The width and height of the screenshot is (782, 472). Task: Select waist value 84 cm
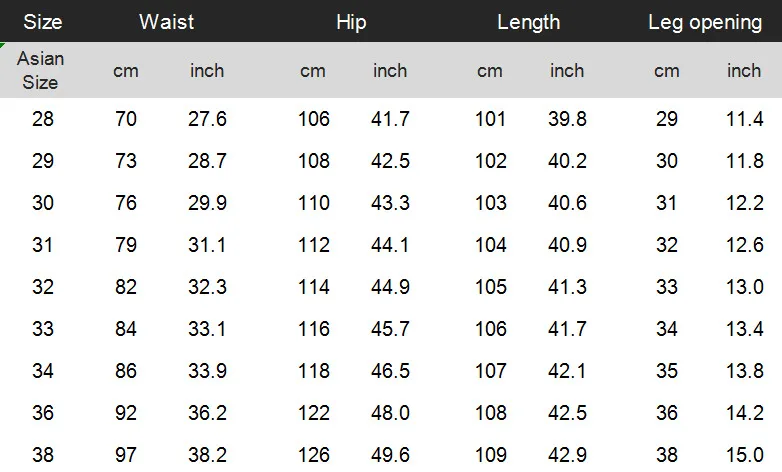126,329
